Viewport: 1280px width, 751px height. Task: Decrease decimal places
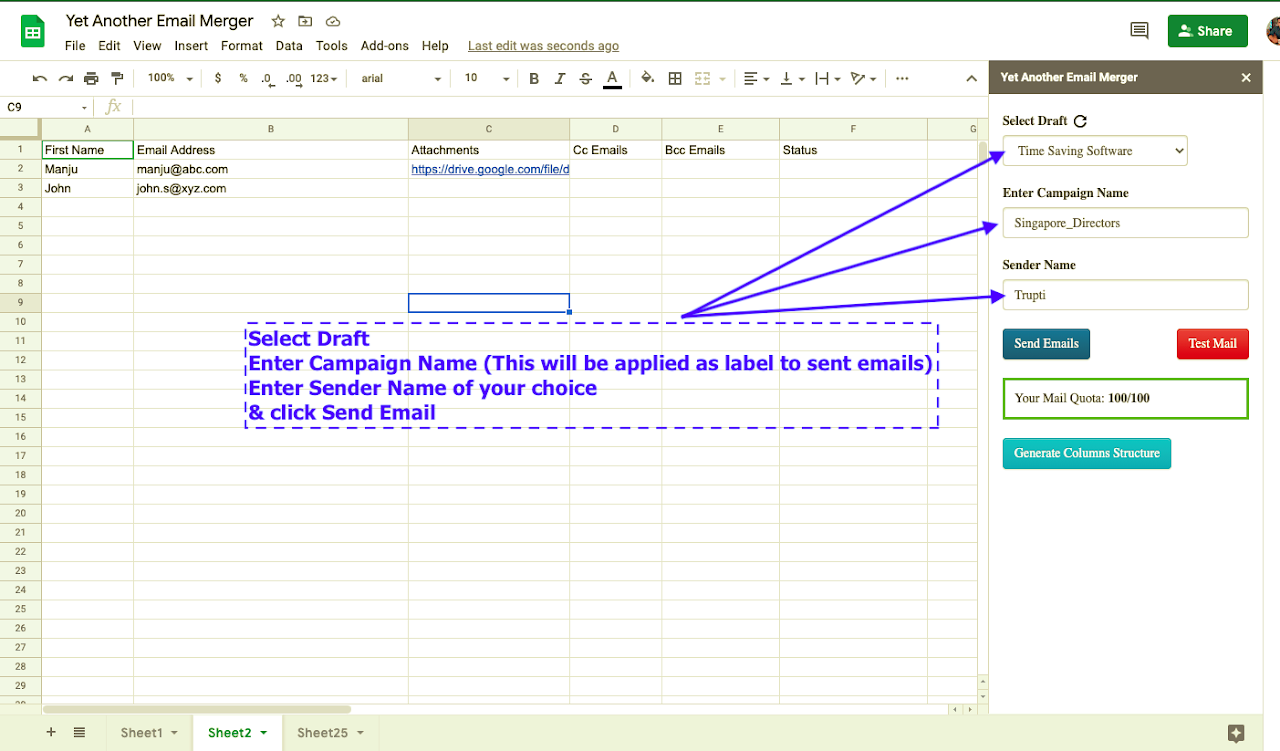(268, 78)
